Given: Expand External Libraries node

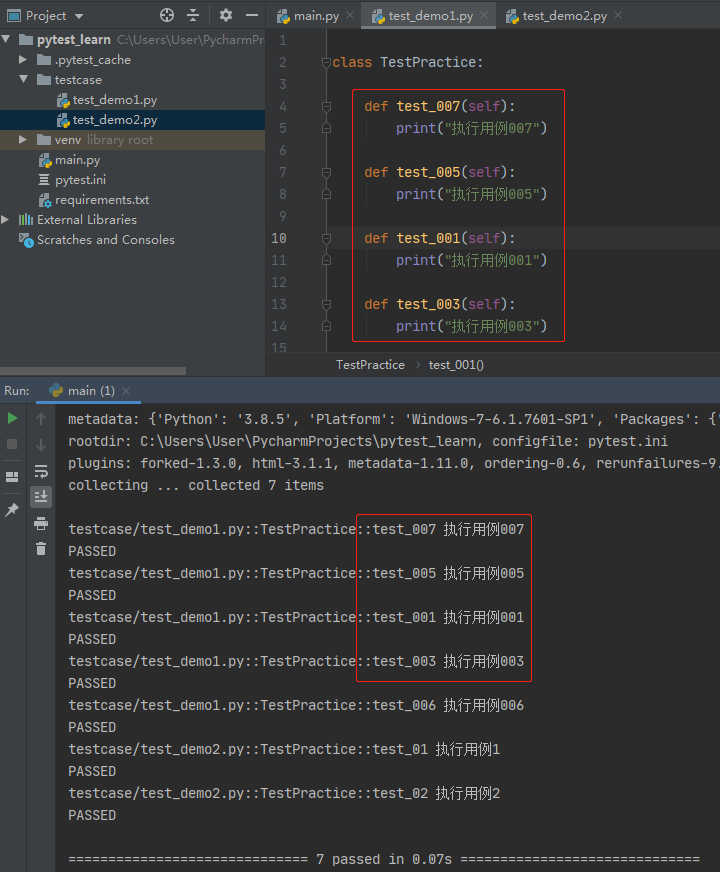Looking at the screenshot, I should (x=6, y=220).
